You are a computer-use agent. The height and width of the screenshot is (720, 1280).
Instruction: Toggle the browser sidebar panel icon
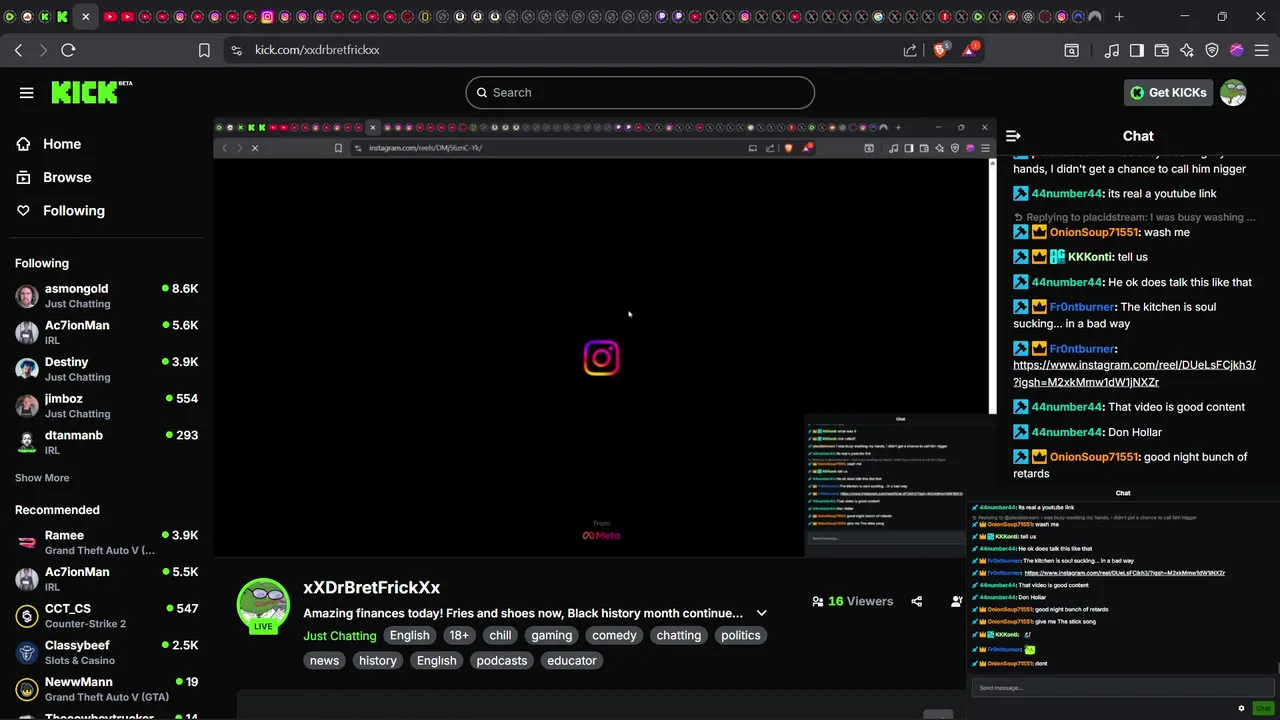(1137, 50)
